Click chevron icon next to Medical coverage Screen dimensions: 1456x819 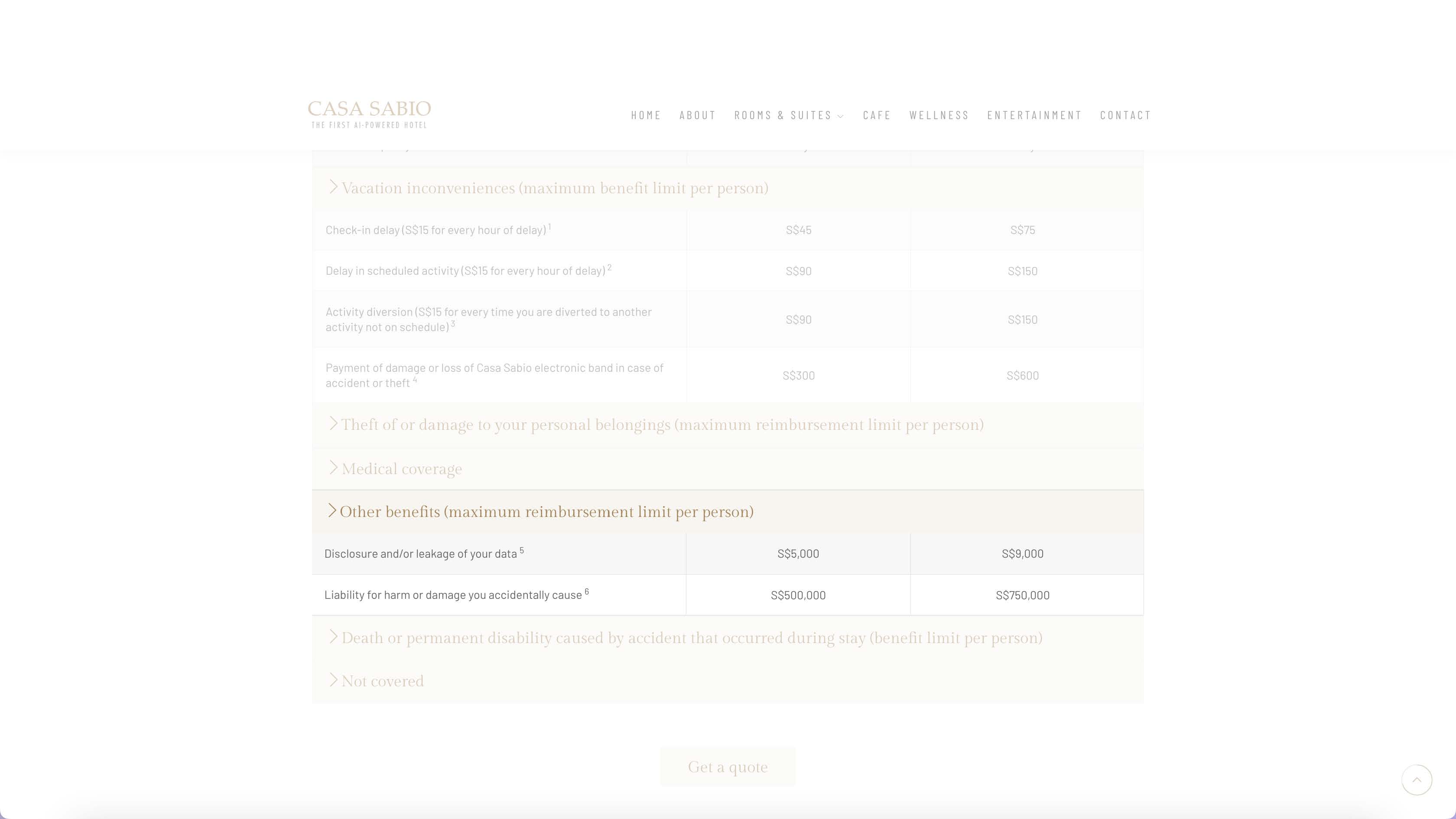(x=333, y=468)
